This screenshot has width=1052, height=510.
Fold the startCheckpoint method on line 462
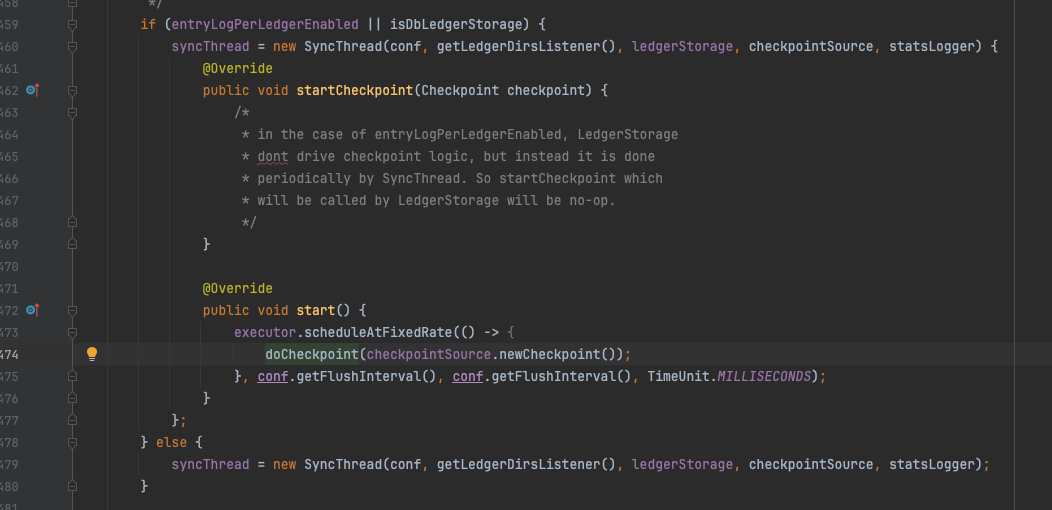(x=72, y=90)
